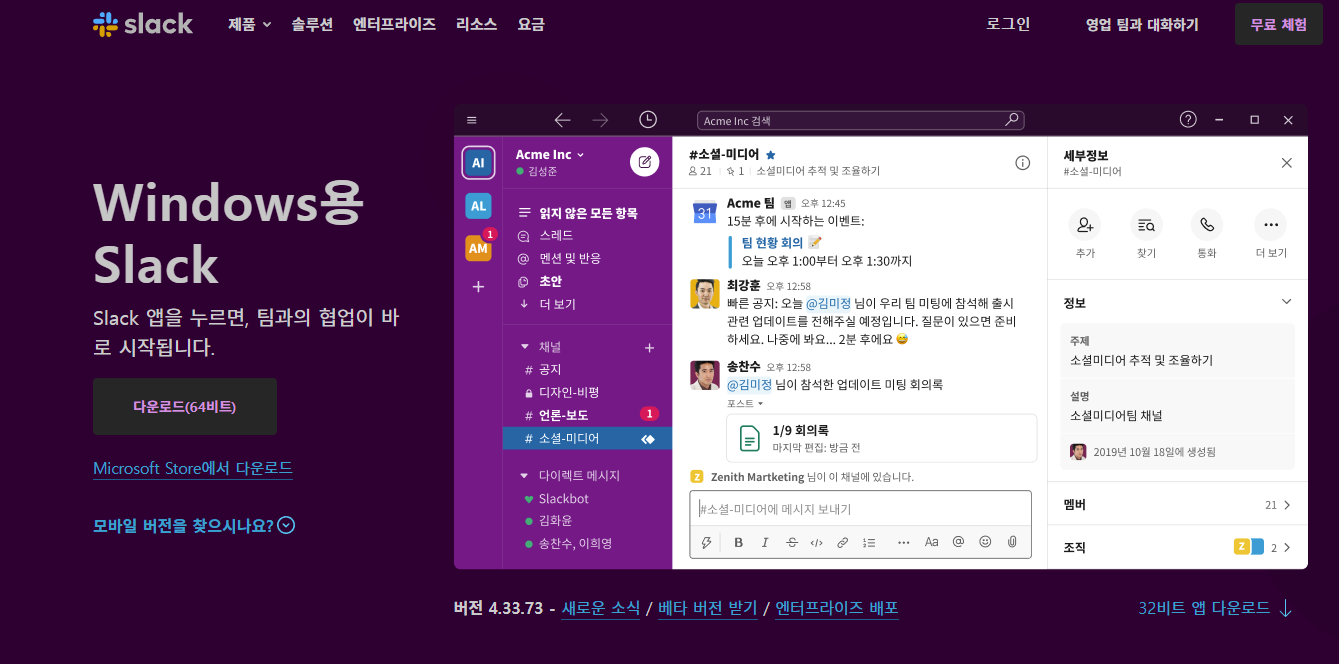Image resolution: width=1339 pixels, height=664 pixels.
Task: Collapse the 채널 section triangle
Action: click(524, 347)
